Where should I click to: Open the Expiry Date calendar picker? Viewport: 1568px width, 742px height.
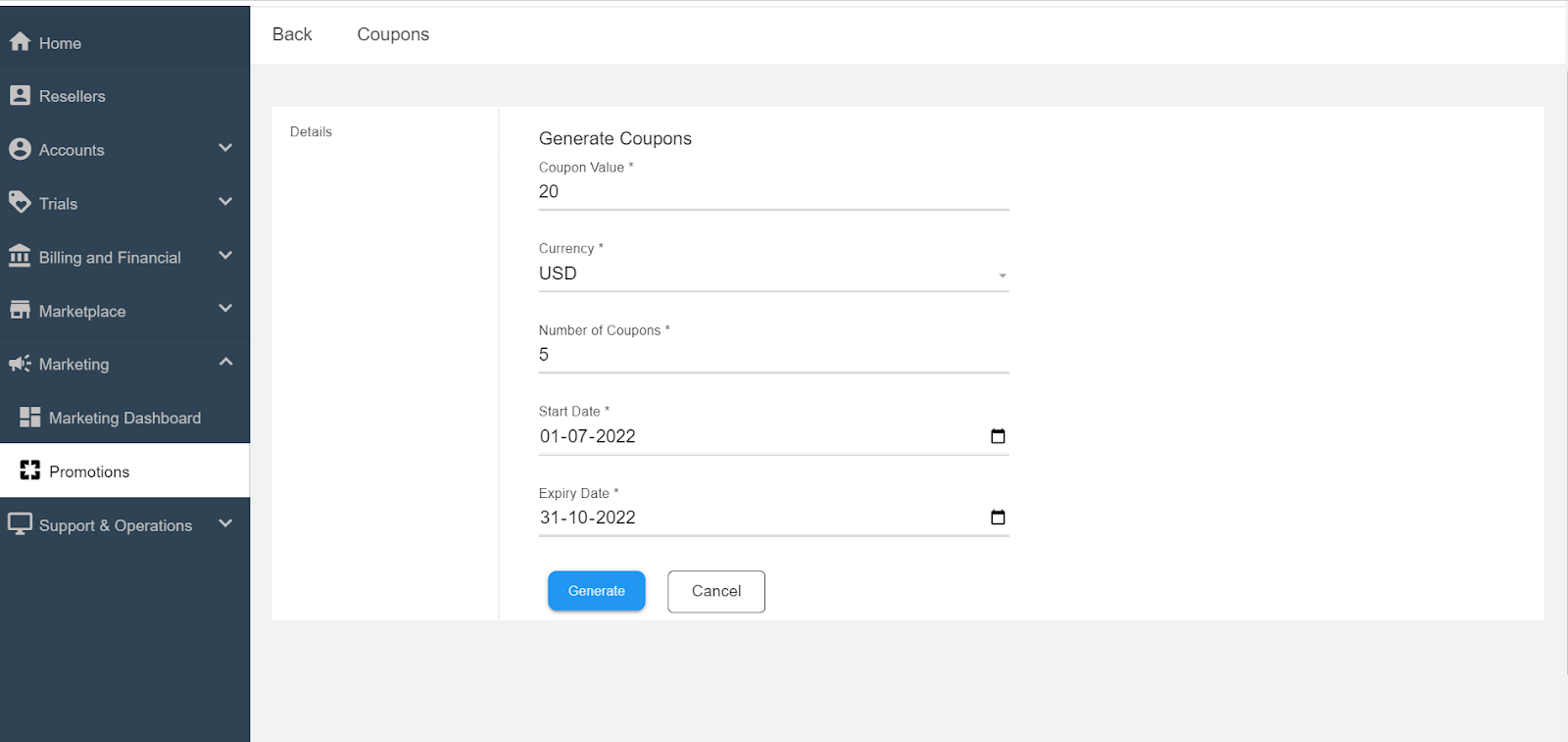[x=998, y=518]
